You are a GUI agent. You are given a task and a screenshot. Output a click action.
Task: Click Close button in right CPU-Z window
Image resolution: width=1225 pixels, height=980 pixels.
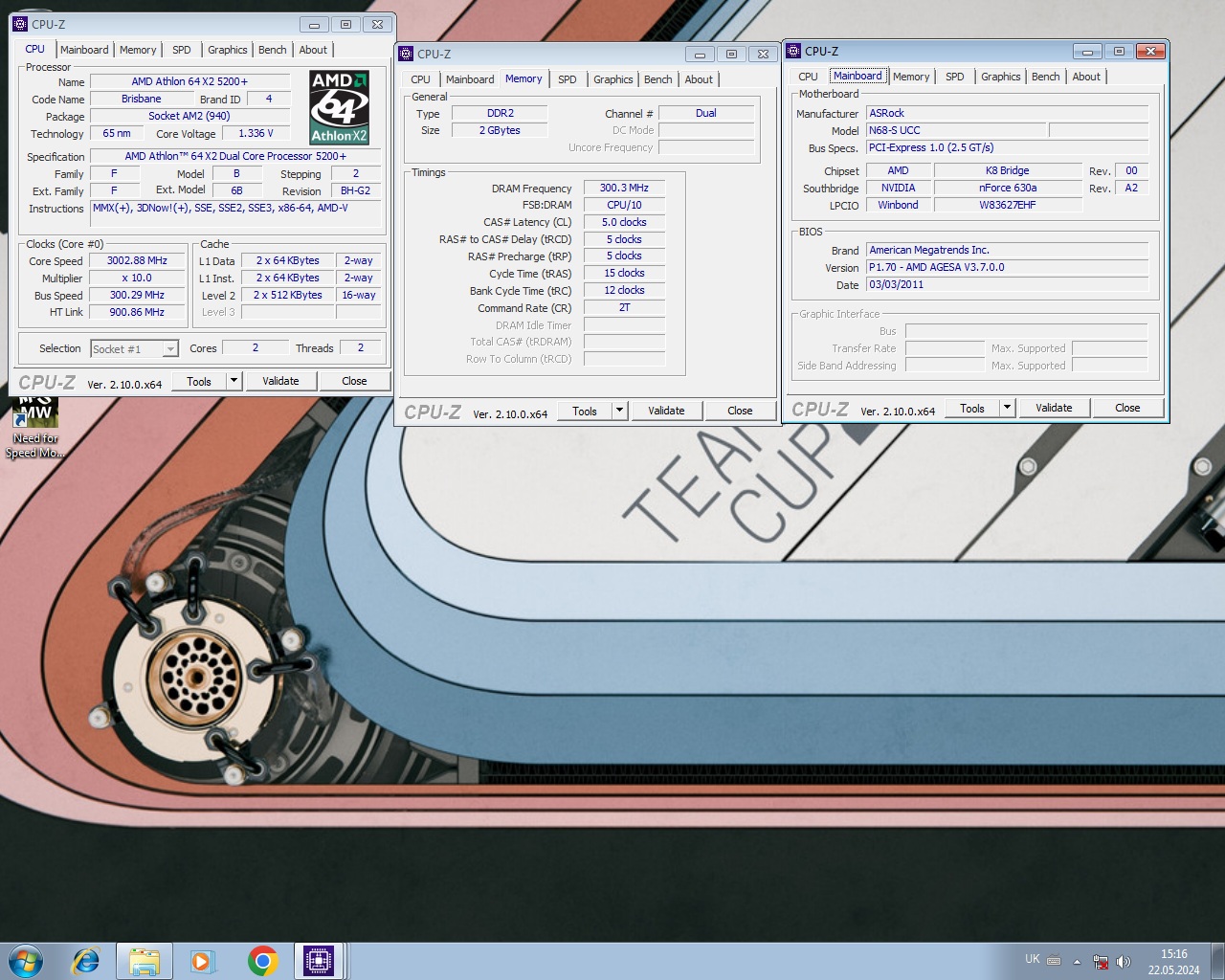point(1127,408)
